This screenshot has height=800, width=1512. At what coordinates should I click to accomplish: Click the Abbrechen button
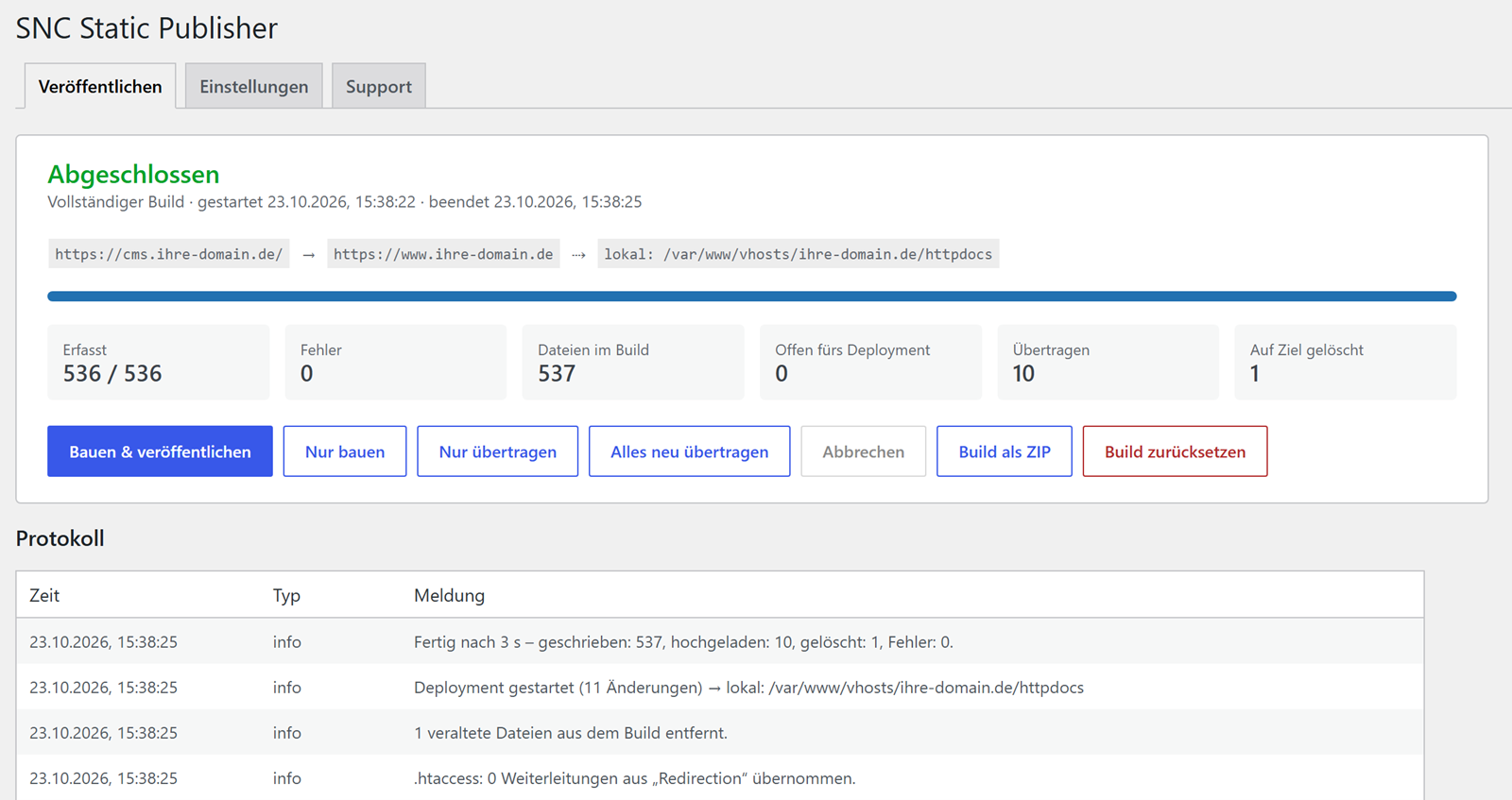[864, 451]
